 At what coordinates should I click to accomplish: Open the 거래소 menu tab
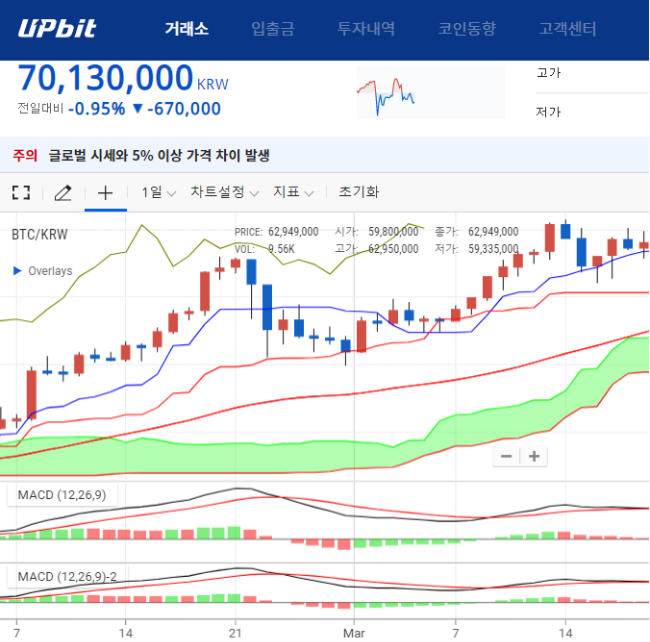(187, 29)
